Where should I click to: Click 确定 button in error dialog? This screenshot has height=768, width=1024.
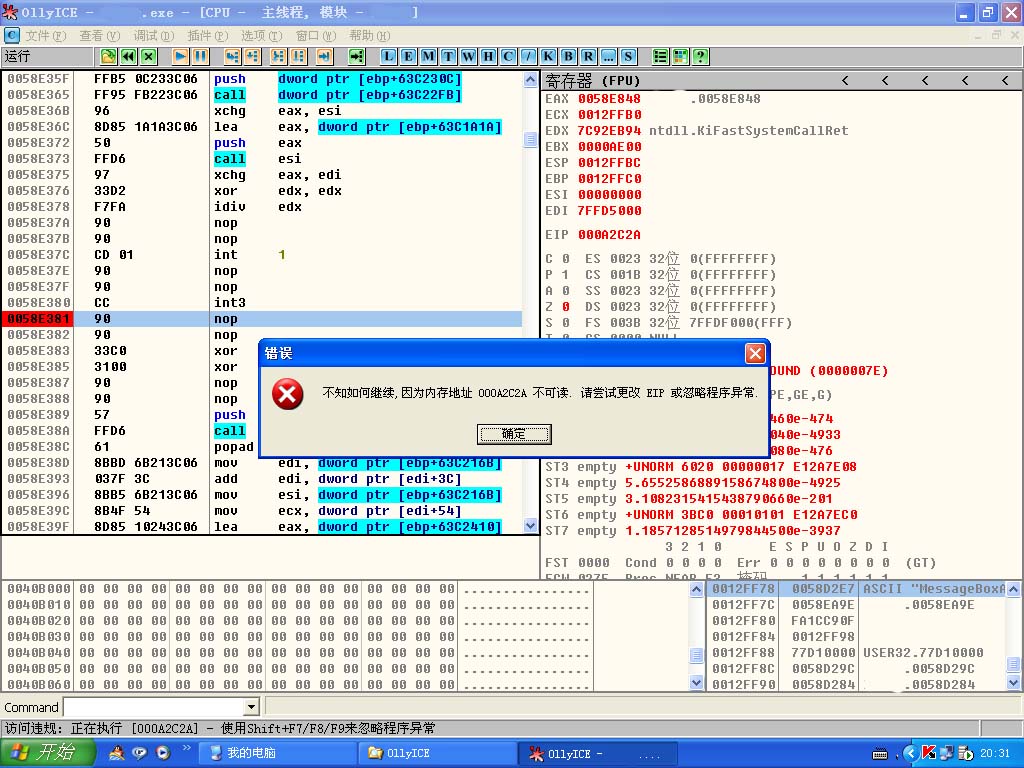coord(514,434)
